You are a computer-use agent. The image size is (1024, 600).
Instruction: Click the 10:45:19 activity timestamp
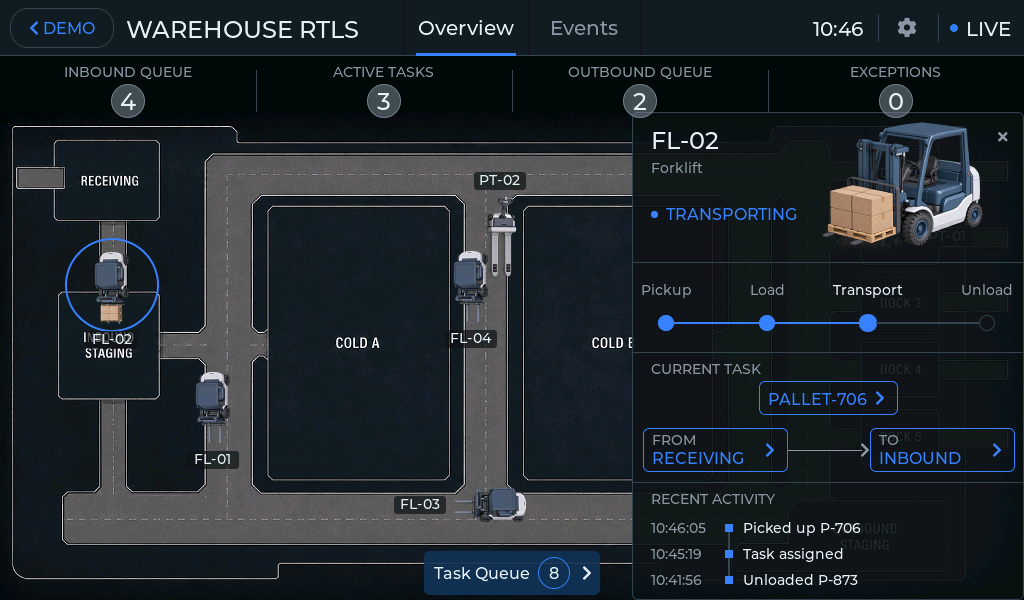676,554
